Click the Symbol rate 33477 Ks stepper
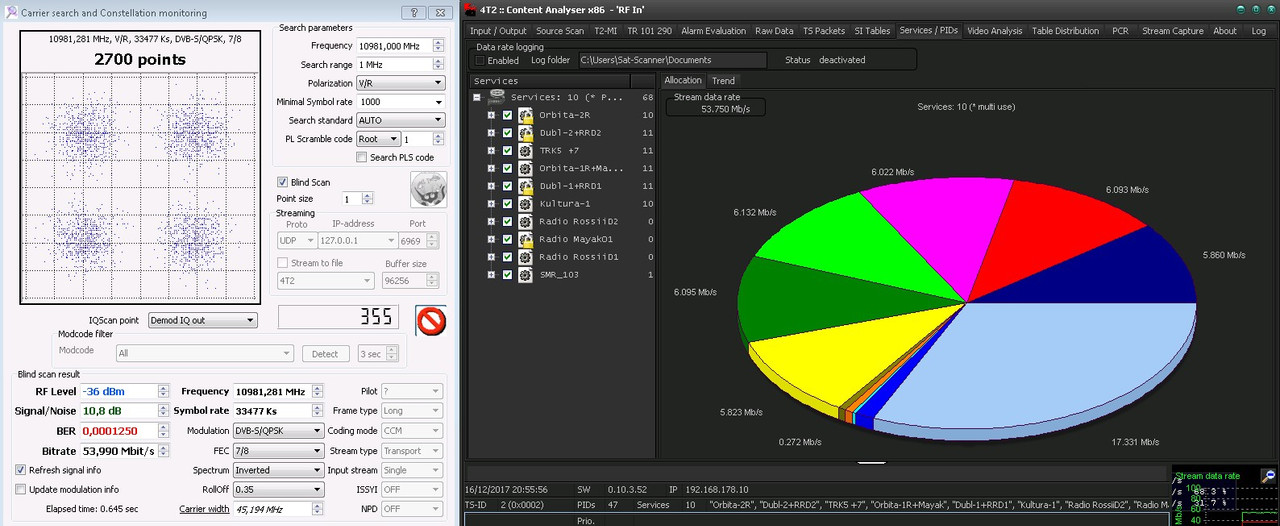The width and height of the screenshot is (1280, 526). click(318, 411)
